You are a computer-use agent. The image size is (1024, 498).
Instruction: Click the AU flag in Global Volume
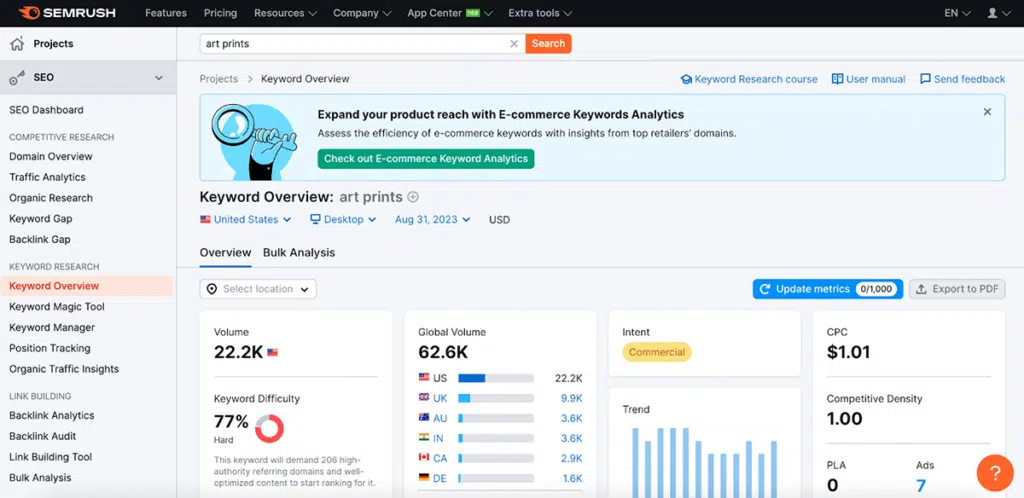coord(424,418)
